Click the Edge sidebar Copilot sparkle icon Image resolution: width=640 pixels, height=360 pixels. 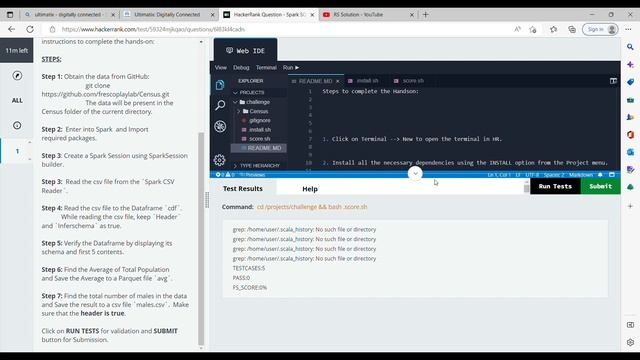[x=631, y=64]
